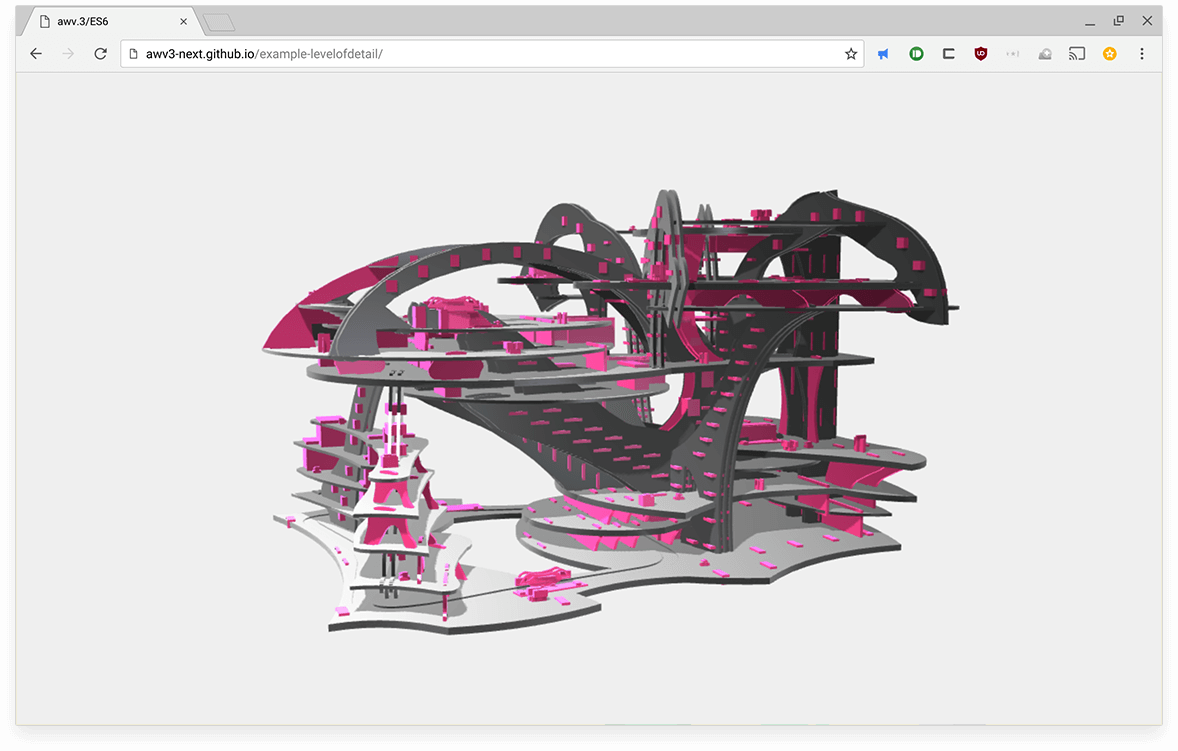The width and height of the screenshot is (1178, 751).
Task: Cast this tab using the Cast icon
Action: (1077, 54)
